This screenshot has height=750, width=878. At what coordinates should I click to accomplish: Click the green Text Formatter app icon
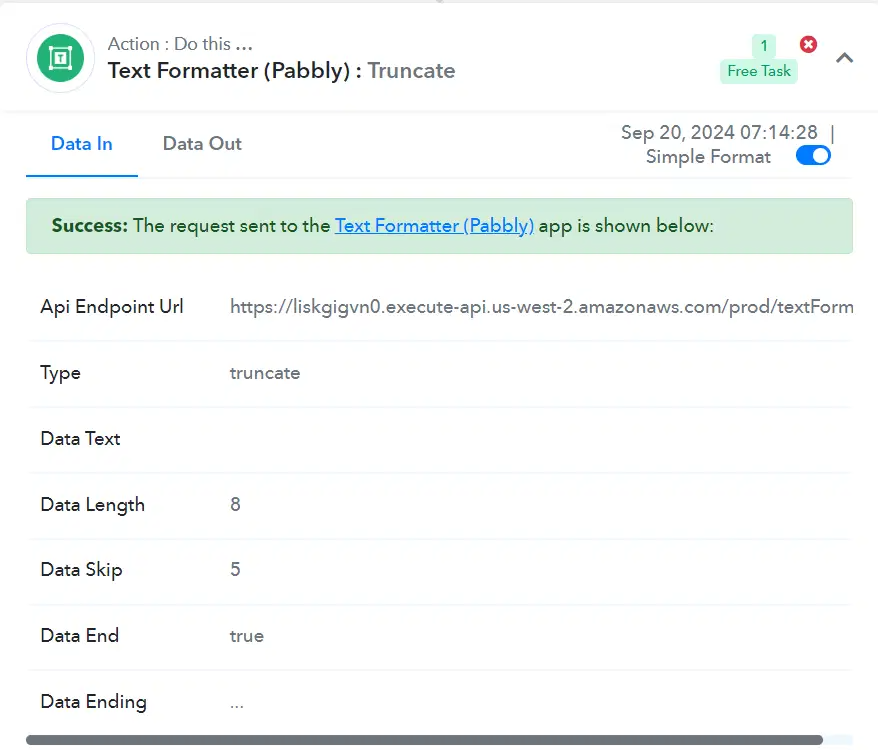(x=60, y=58)
